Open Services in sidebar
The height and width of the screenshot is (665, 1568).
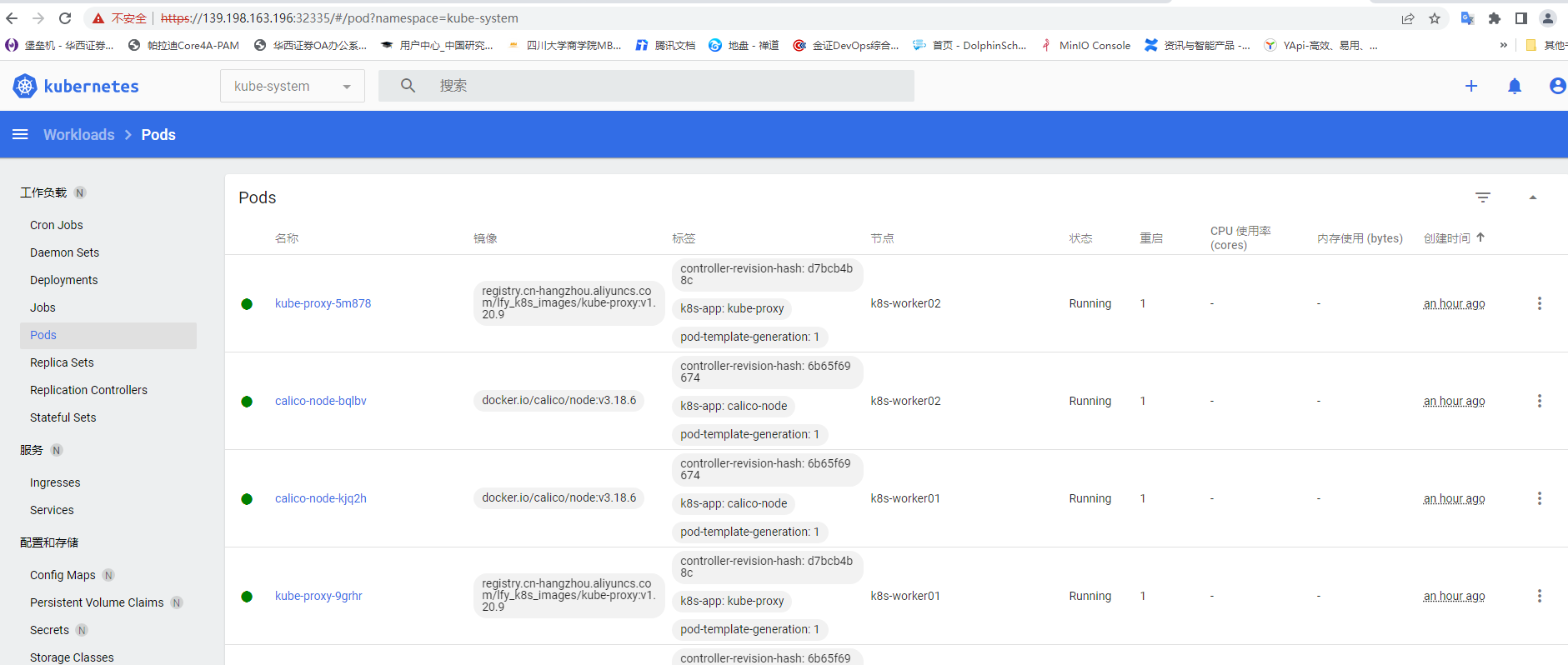(52, 510)
